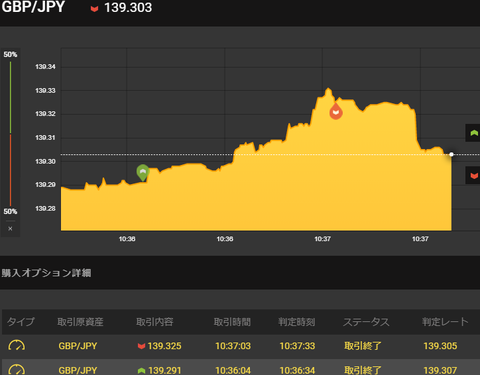480x375 pixels.
Task: Click the 取引内容 column header
Action: [x=155, y=322]
